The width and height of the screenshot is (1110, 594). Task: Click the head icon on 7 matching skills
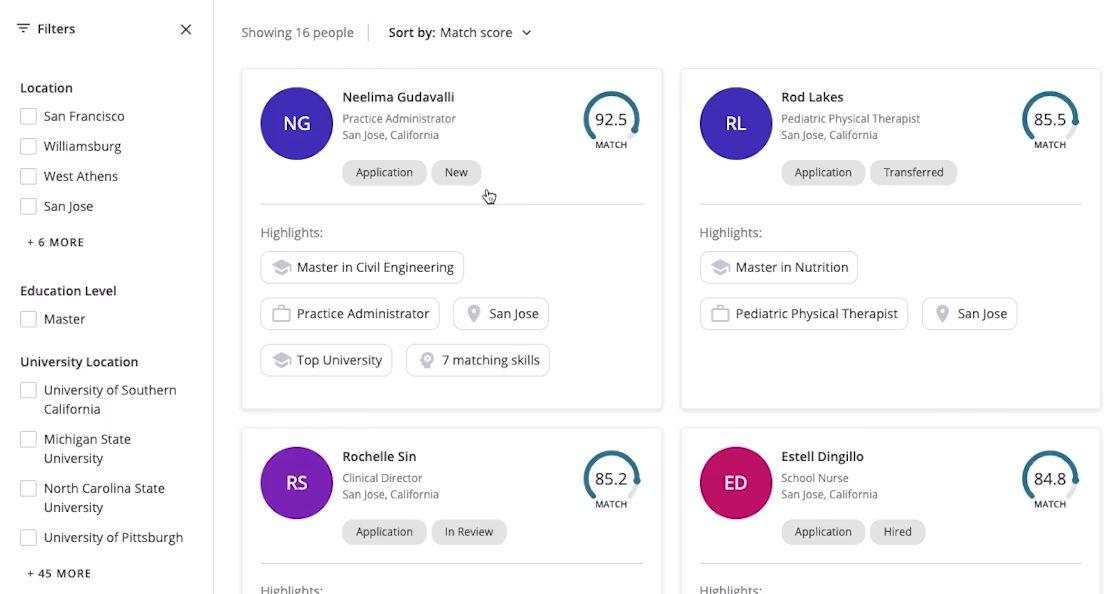[427, 360]
